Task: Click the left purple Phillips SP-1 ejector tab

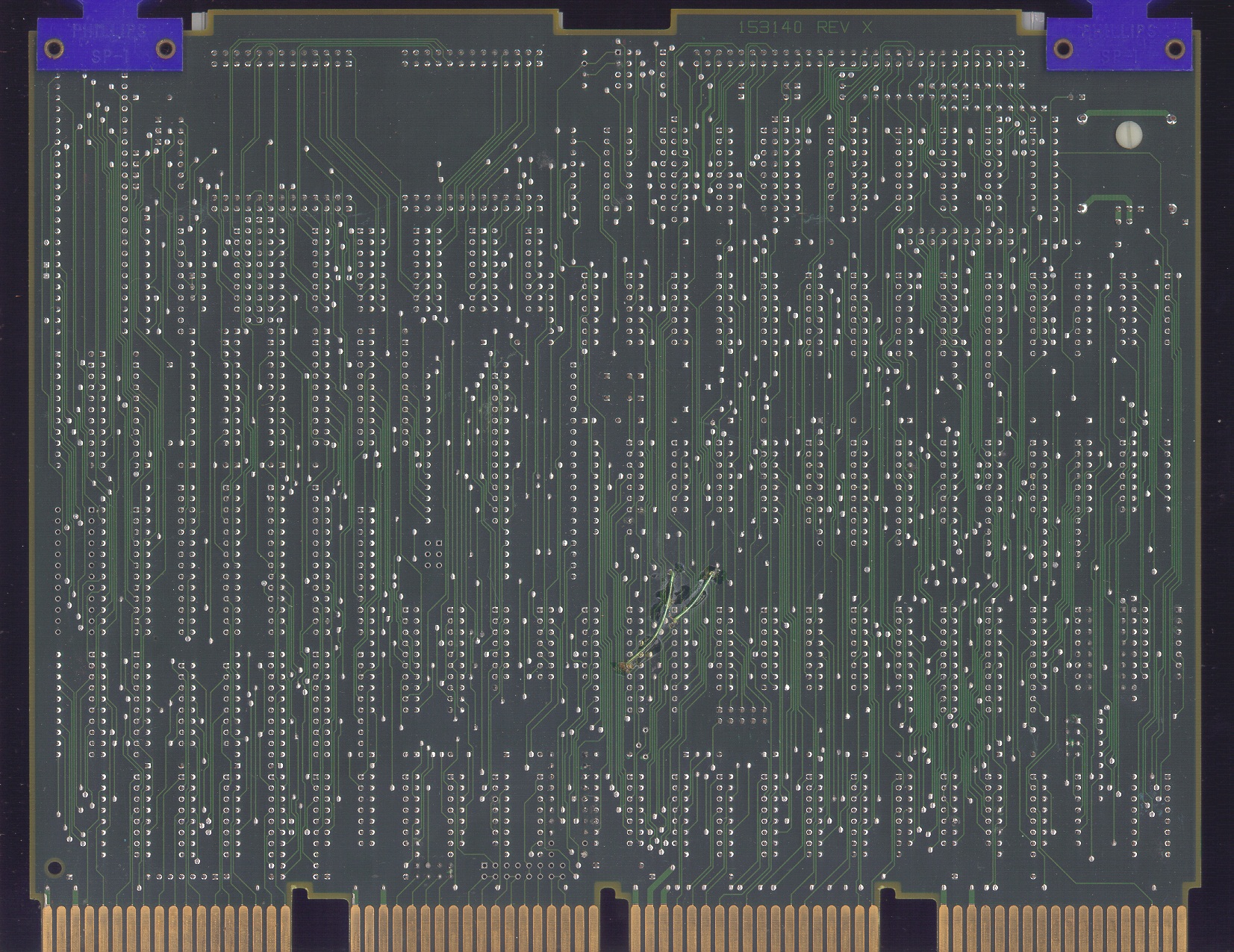Action: (x=109, y=43)
